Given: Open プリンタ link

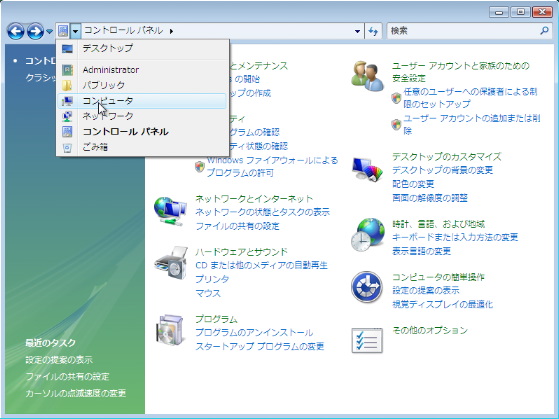Looking at the screenshot, I should [212, 279].
